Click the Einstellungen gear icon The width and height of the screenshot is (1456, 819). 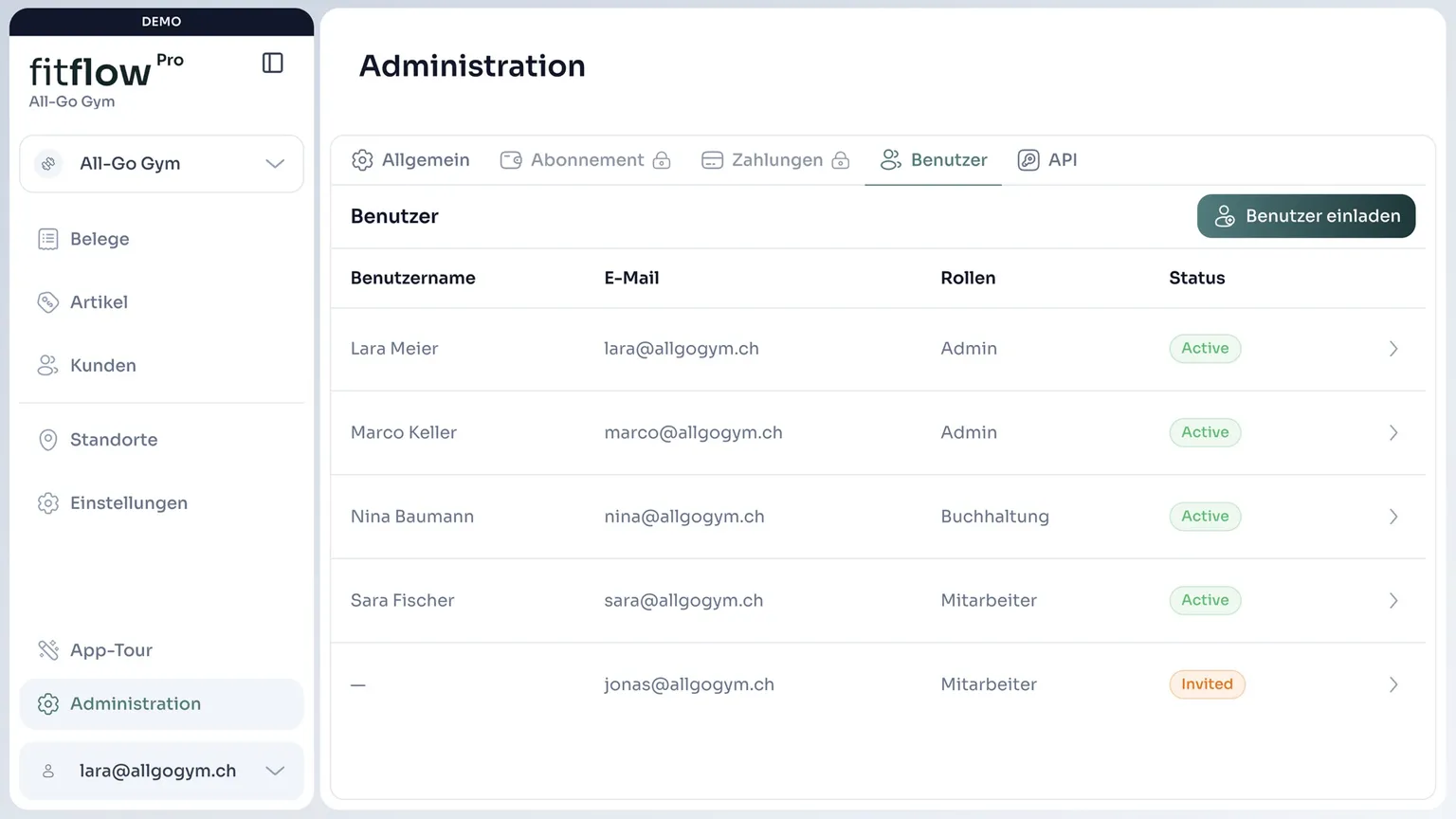tap(48, 503)
